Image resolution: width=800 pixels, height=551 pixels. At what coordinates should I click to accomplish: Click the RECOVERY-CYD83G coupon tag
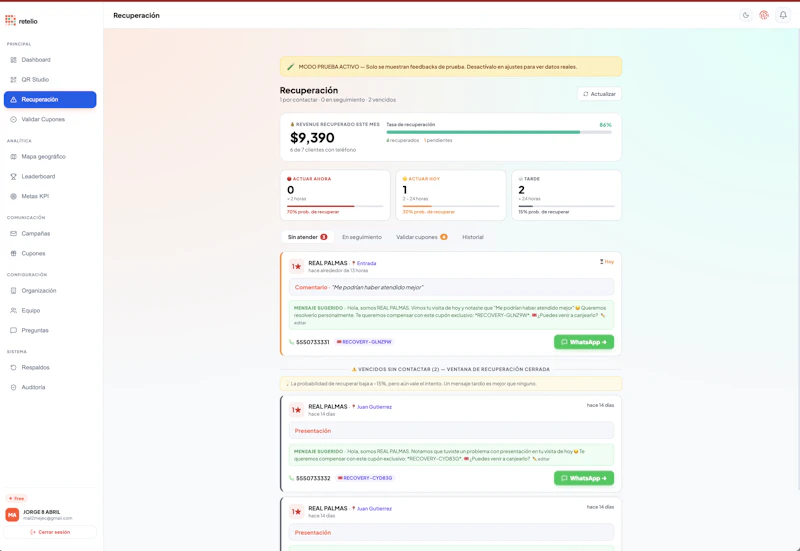[365, 479]
